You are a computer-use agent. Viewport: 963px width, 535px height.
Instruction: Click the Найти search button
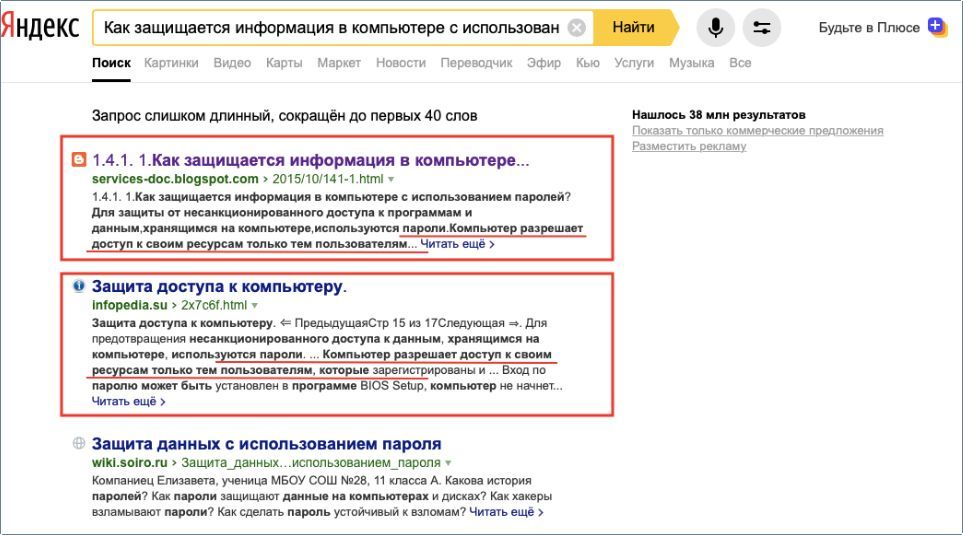pyautogui.click(x=636, y=27)
